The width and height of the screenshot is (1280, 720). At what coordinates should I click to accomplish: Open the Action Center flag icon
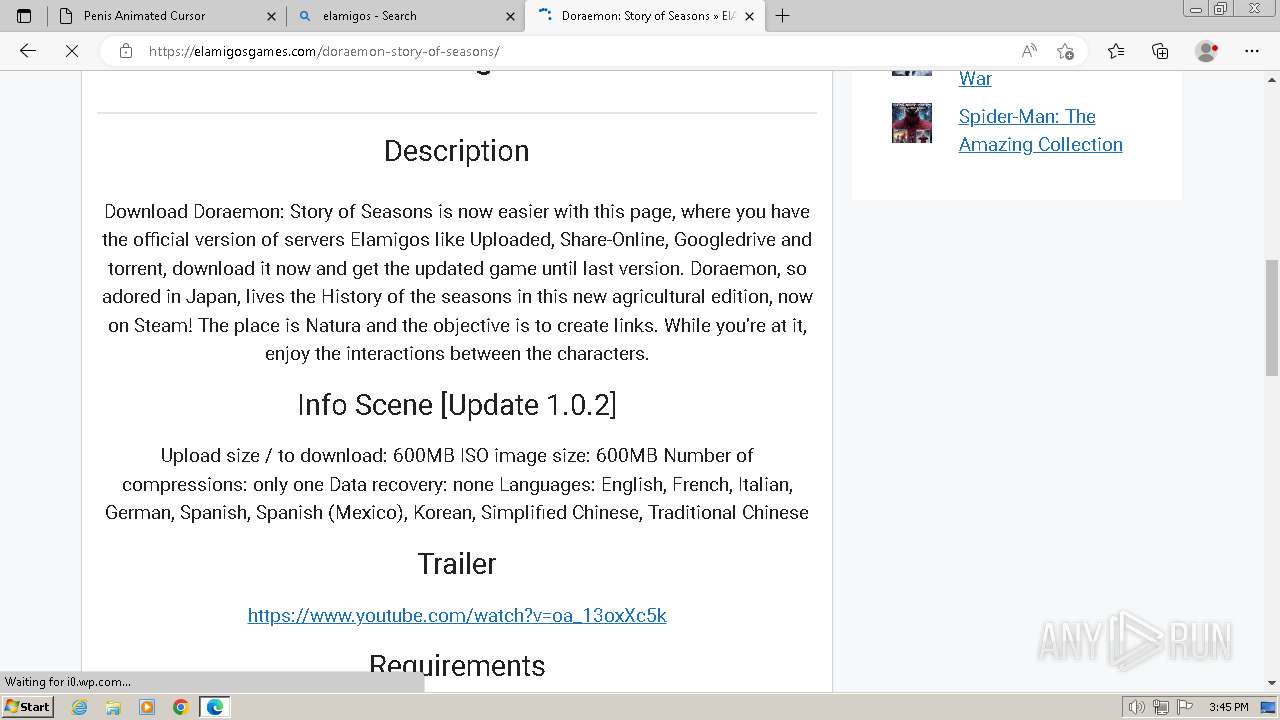(x=1185, y=707)
